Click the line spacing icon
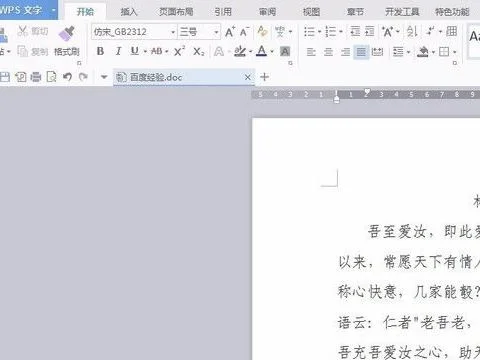 [x=398, y=52]
